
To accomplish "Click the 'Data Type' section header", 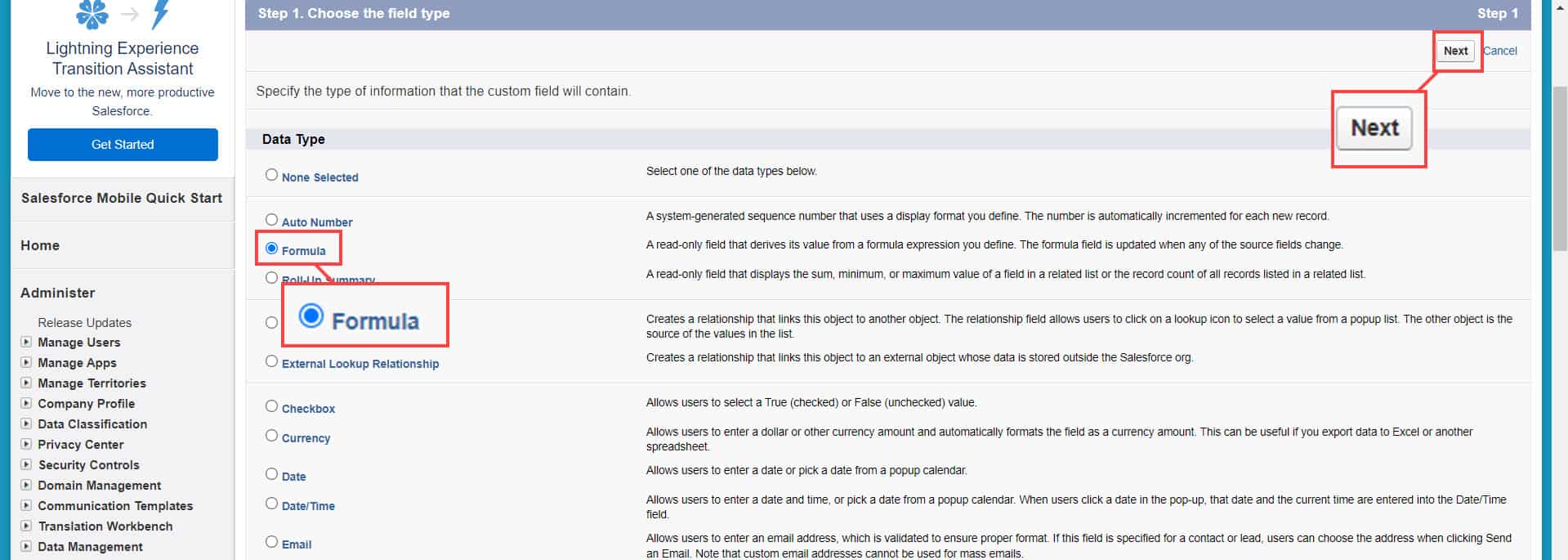I will pyautogui.click(x=293, y=139).
